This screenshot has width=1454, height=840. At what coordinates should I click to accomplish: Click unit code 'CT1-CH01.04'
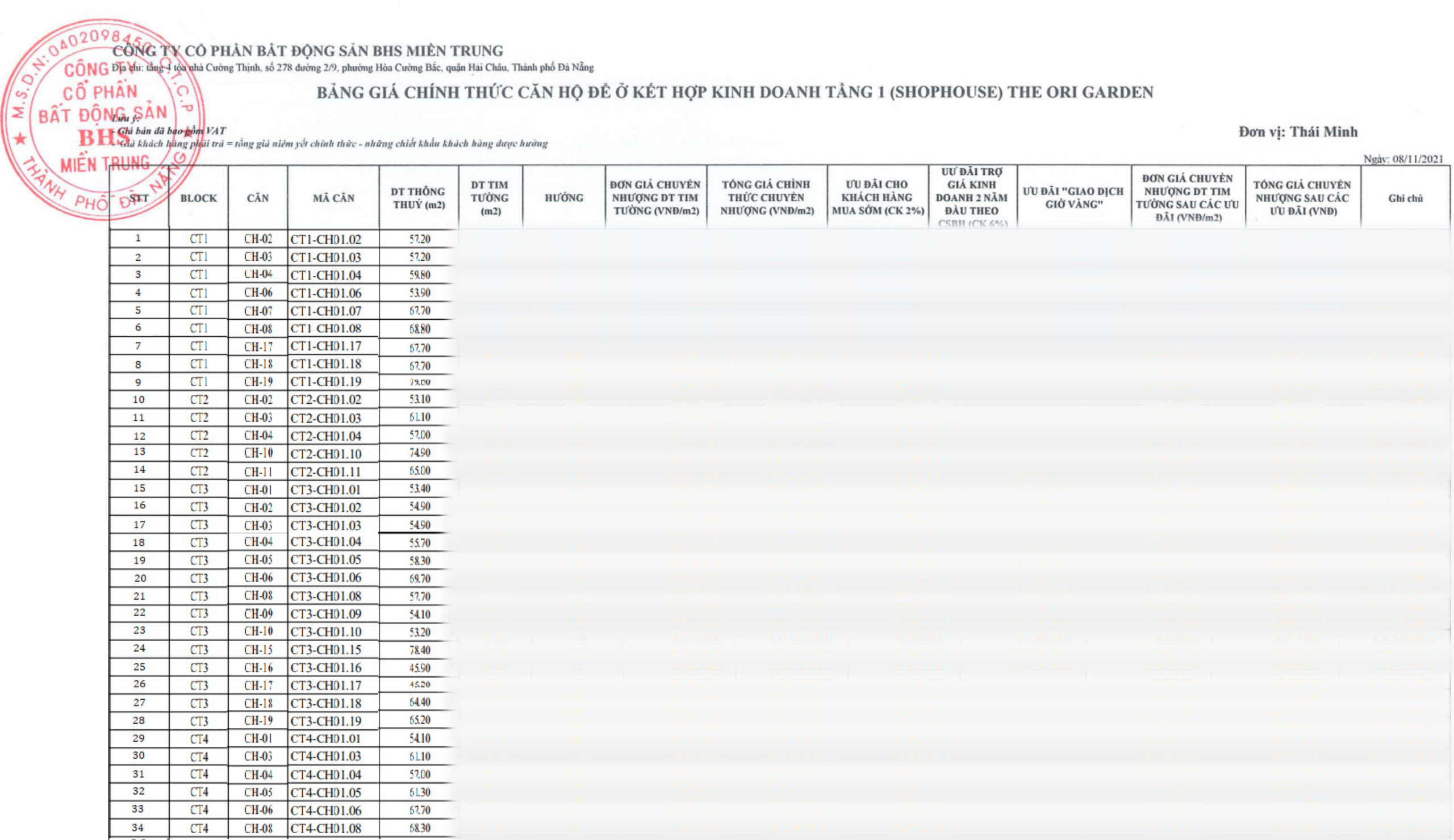[326, 276]
